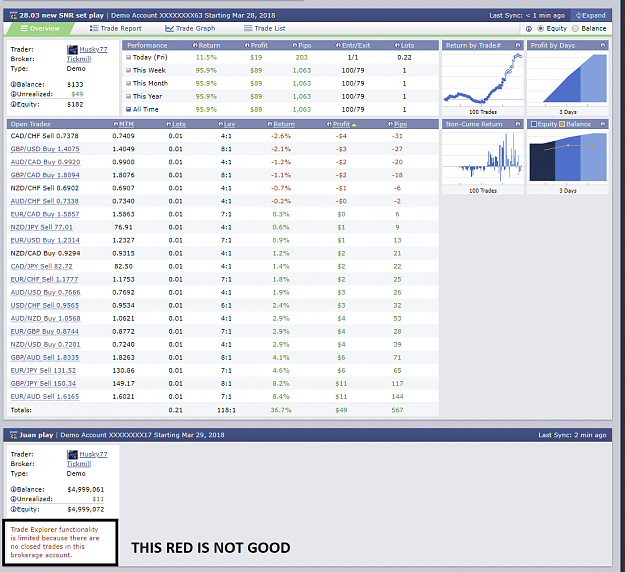The height and width of the screenshot is (572, 625).
Task: Open GBP/USD Buy 1.4075 trade
Action: coord(45,149)
